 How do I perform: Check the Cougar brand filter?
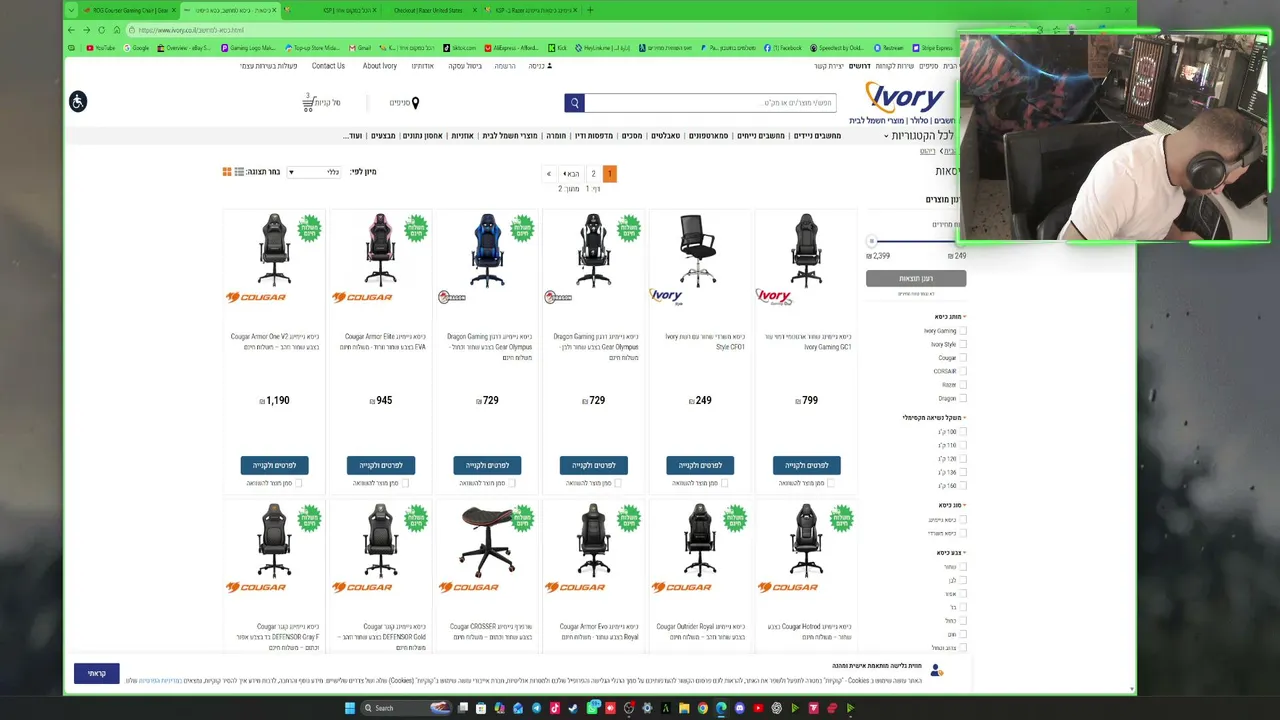pos(963,358)
